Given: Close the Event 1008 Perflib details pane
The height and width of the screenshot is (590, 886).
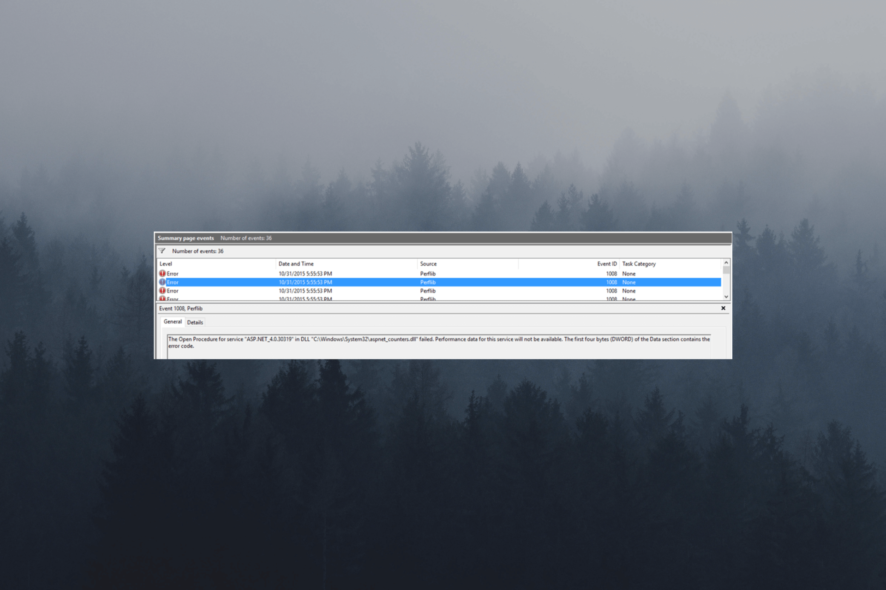Looking at the screenshot, I should coord(722,308).
